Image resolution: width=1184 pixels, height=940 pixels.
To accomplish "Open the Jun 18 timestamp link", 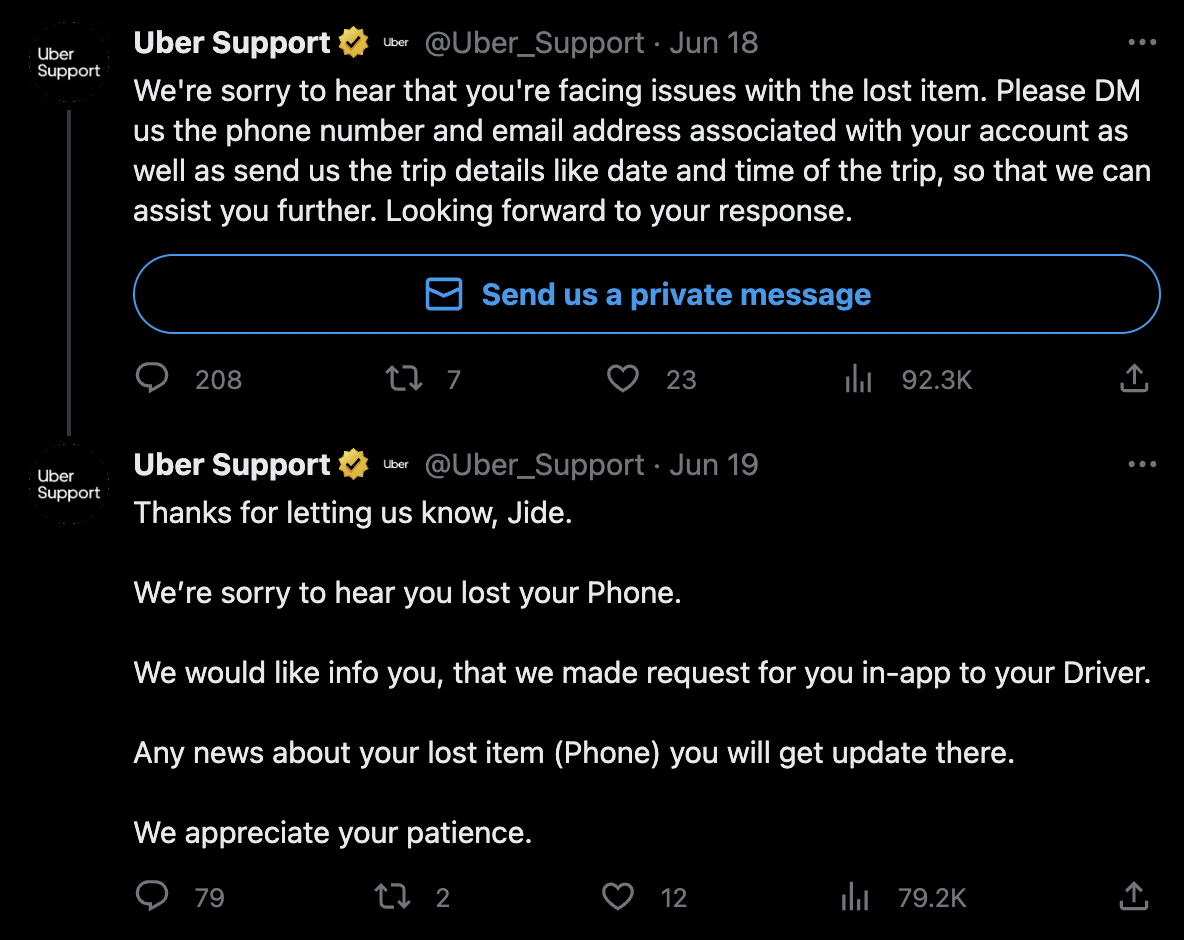I will click(714, 43).
